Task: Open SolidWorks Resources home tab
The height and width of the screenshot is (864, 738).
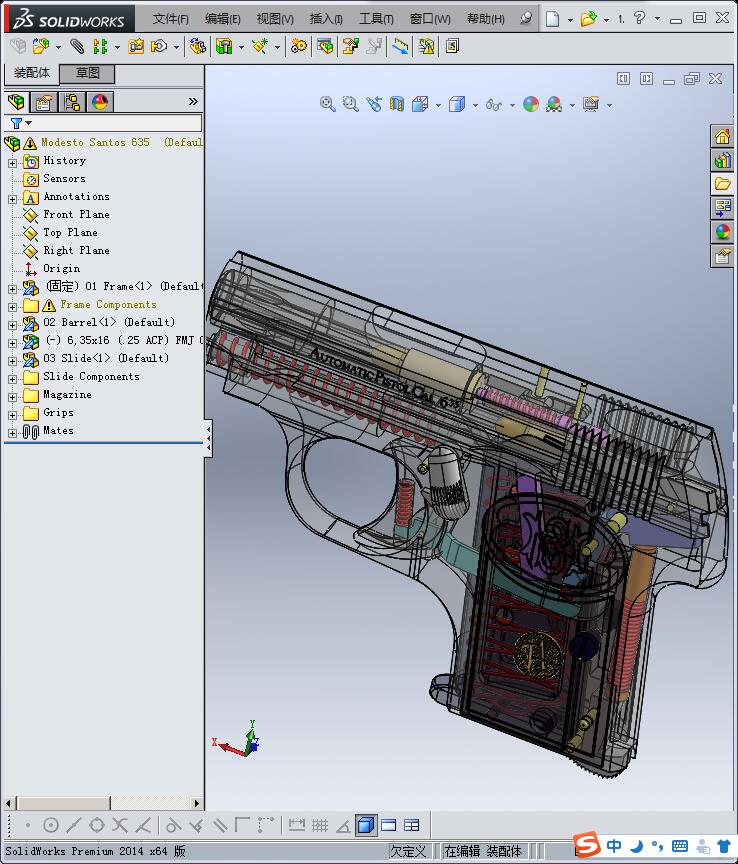Action: click(x=722, y=136)
